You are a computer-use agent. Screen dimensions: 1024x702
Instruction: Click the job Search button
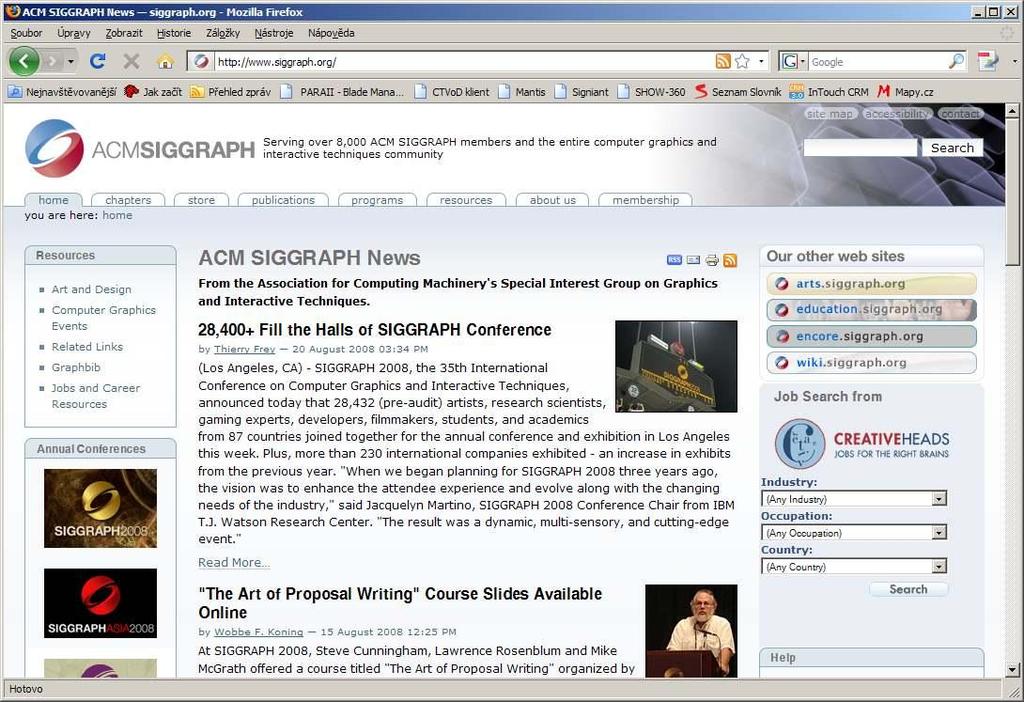point(908,589)
